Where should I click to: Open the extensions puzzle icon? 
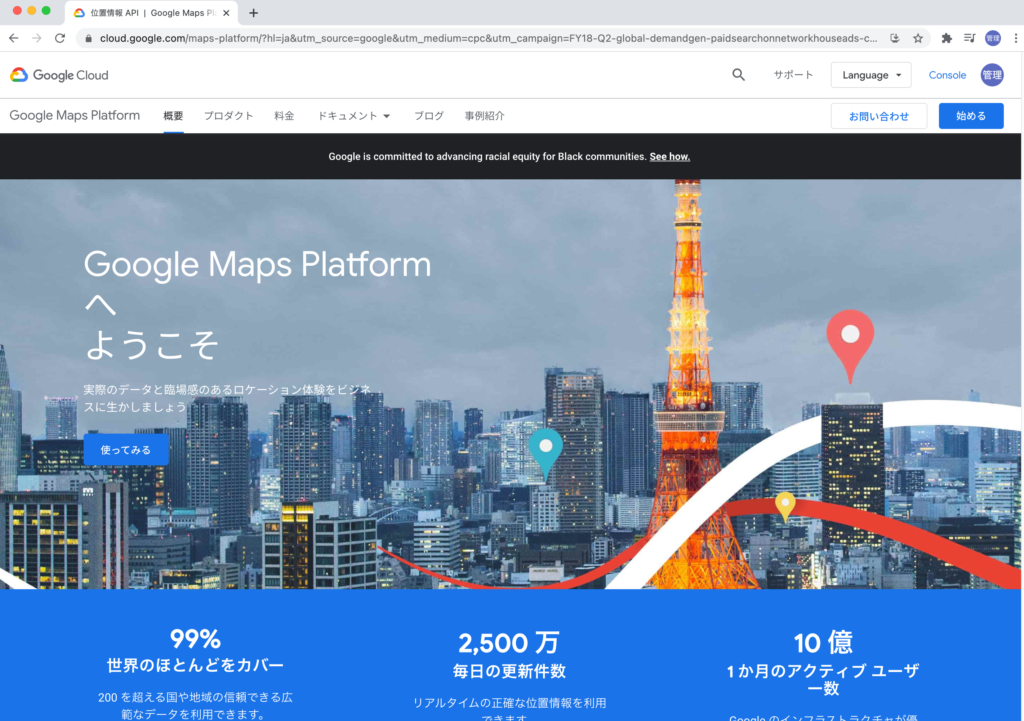[x=946, y=39]
